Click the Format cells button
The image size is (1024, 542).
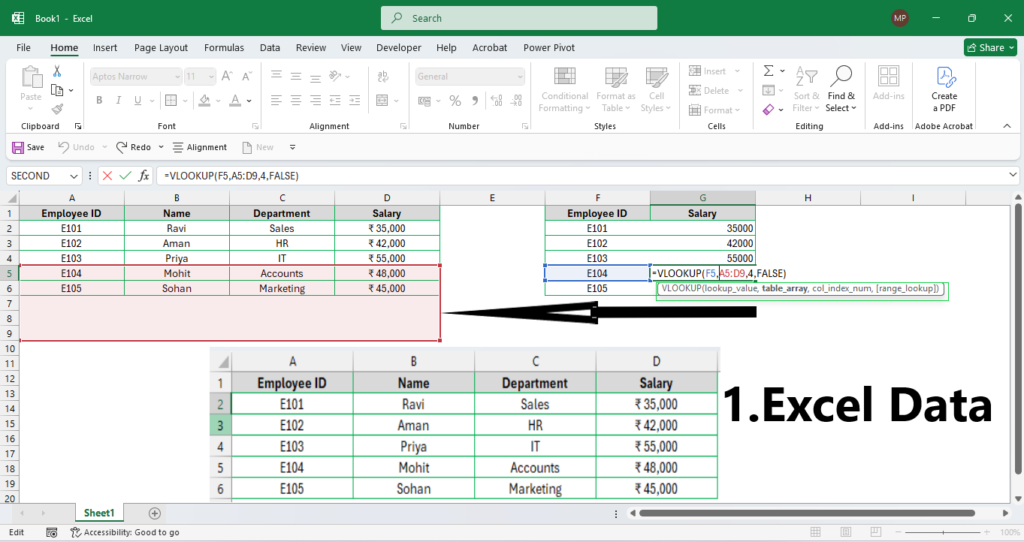(714, 110)
